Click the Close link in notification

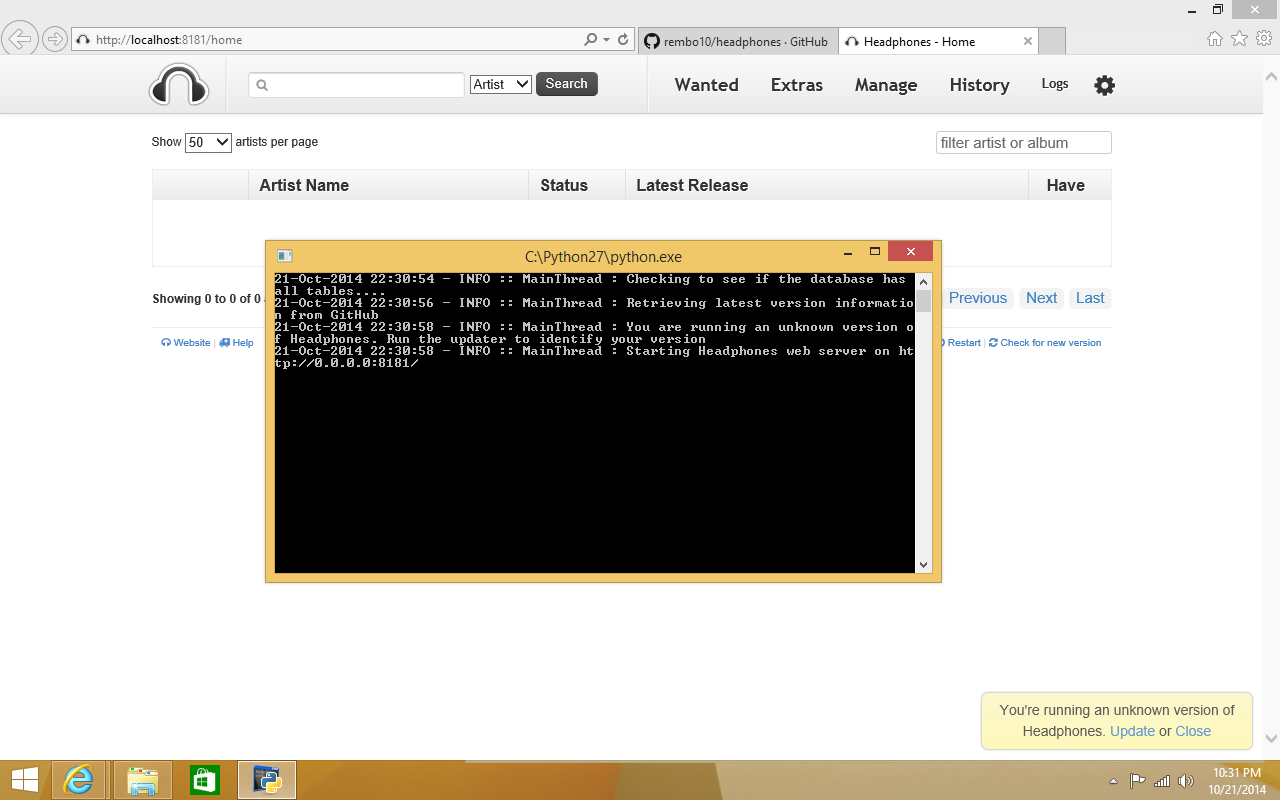click(x=1193, y=731)
